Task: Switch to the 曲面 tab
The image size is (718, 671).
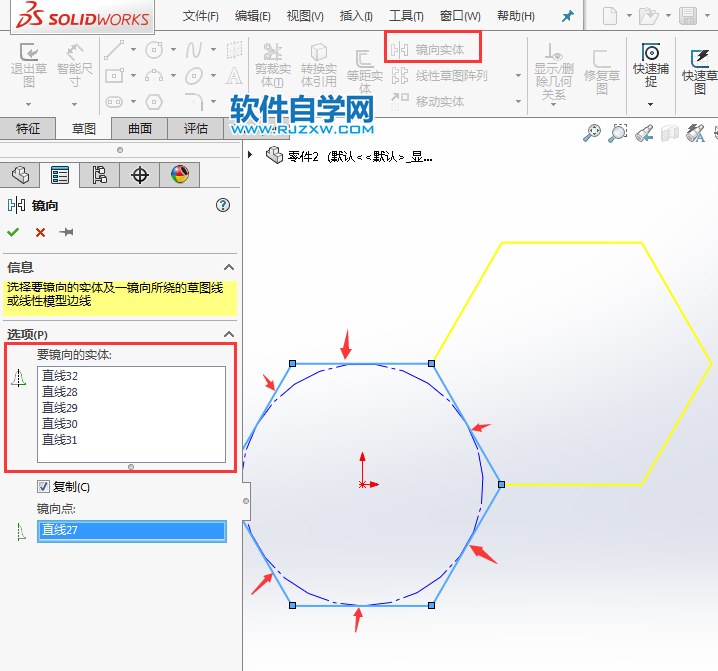Action: click(140, 128)
